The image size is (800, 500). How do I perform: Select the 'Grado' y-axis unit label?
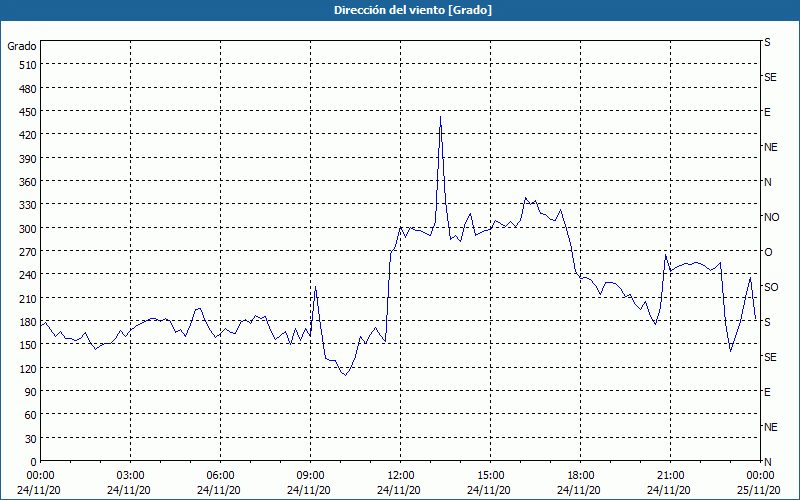(x=22, y=46)
